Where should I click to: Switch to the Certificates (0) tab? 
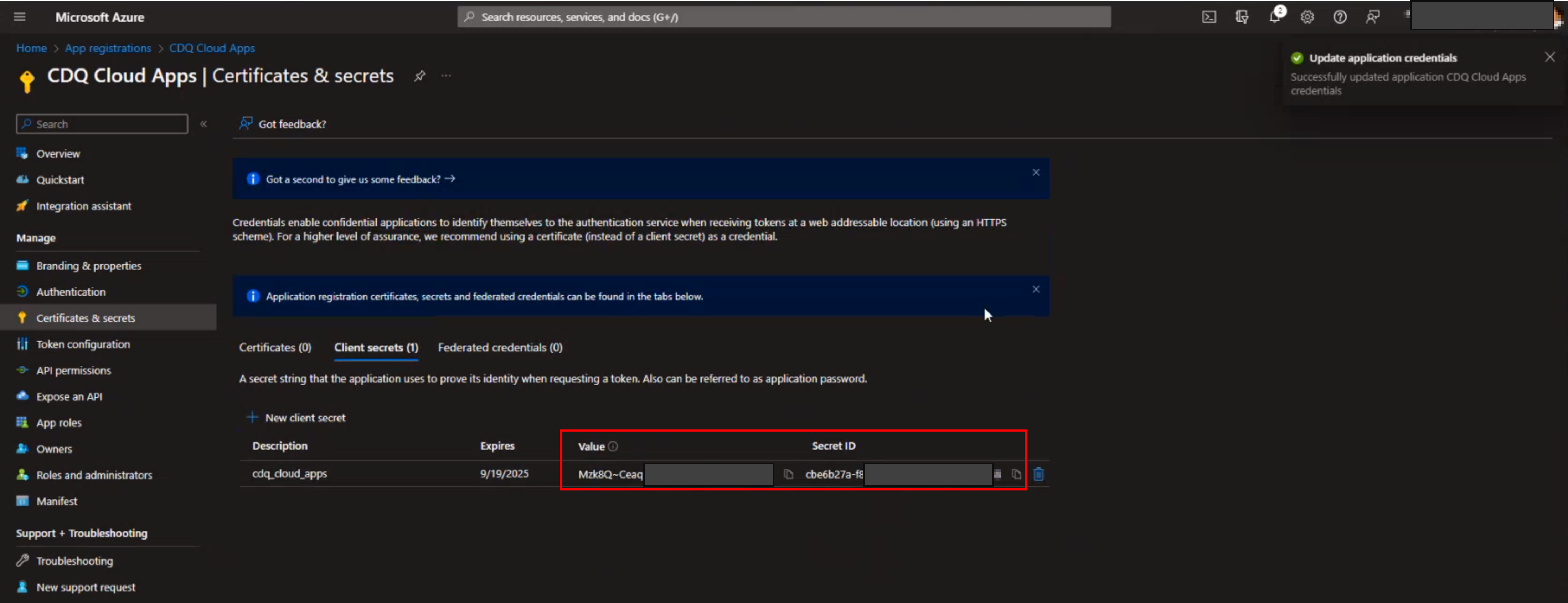(x=275, y=347)
